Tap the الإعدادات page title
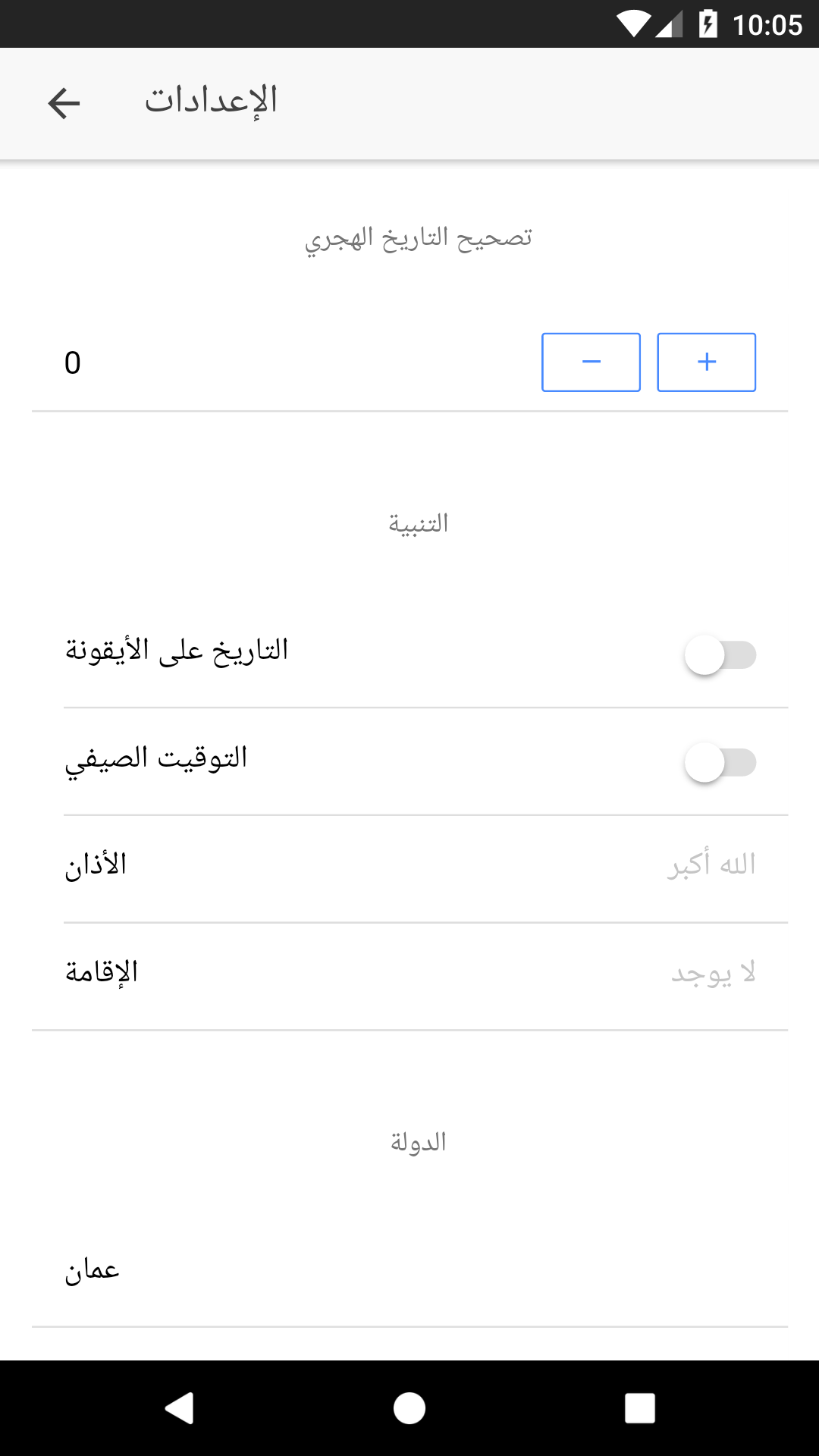Screen dimensions: 819x1456 point(212,101)
